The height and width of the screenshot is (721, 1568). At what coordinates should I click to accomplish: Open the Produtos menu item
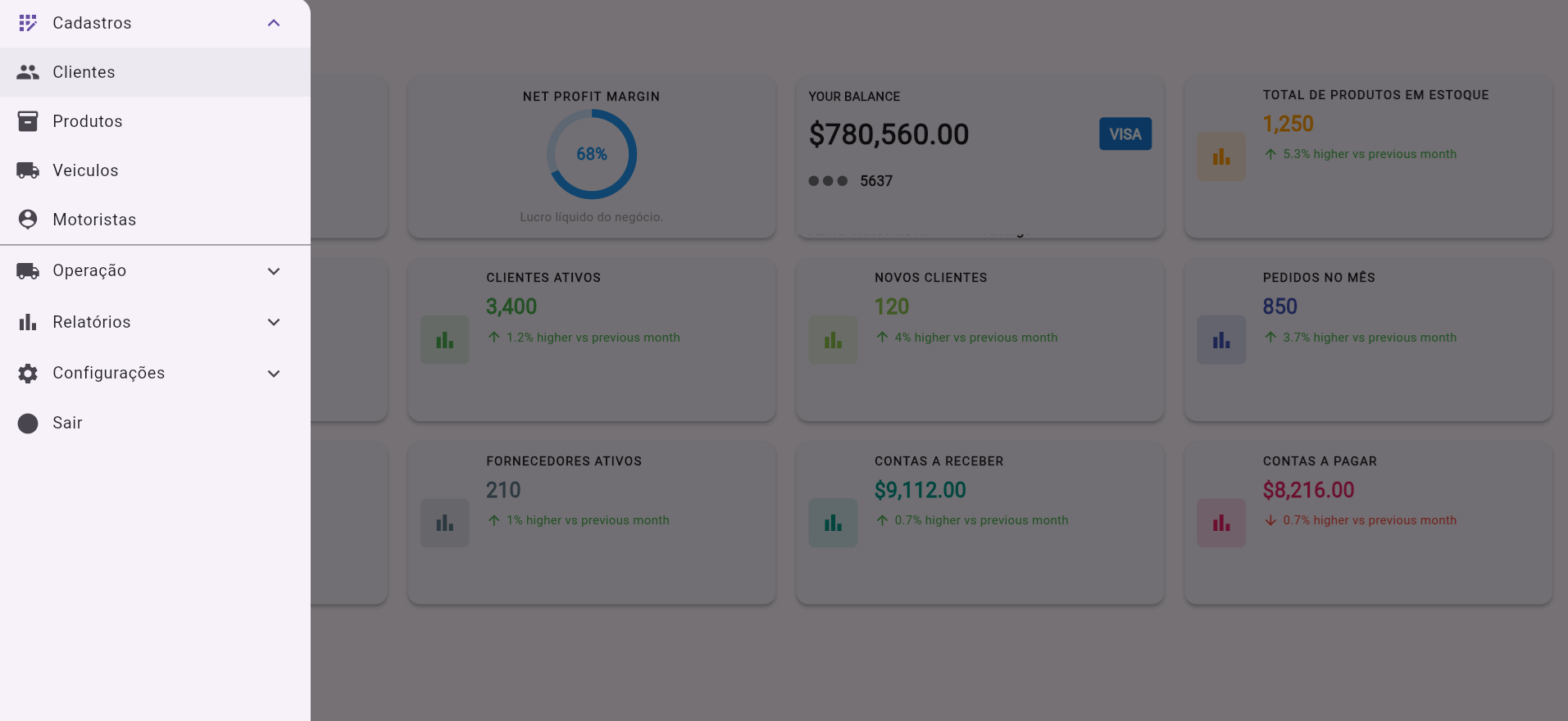pyautogui.click(x=88, y=121)
